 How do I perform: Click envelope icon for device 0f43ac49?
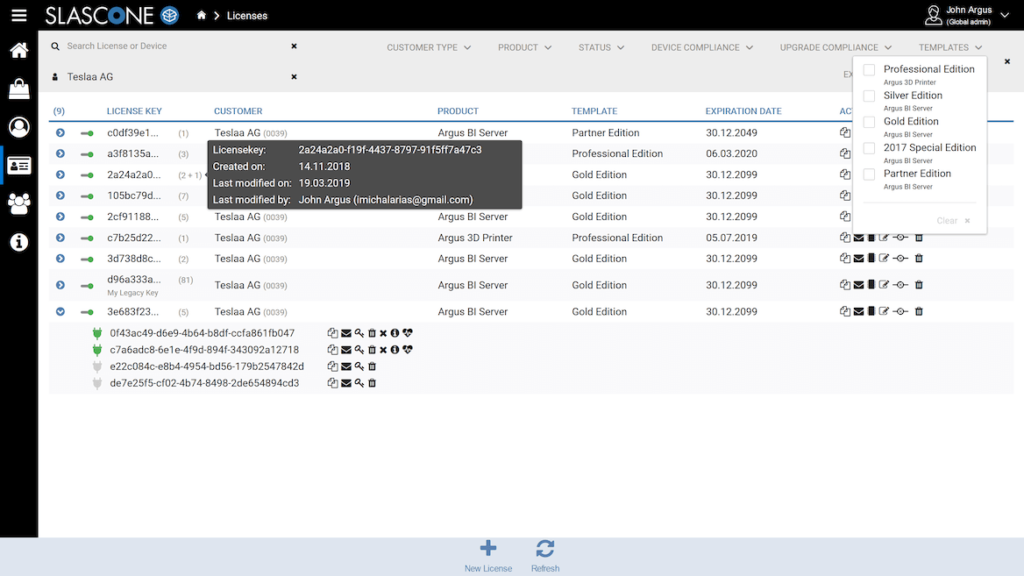pos(346,333)
